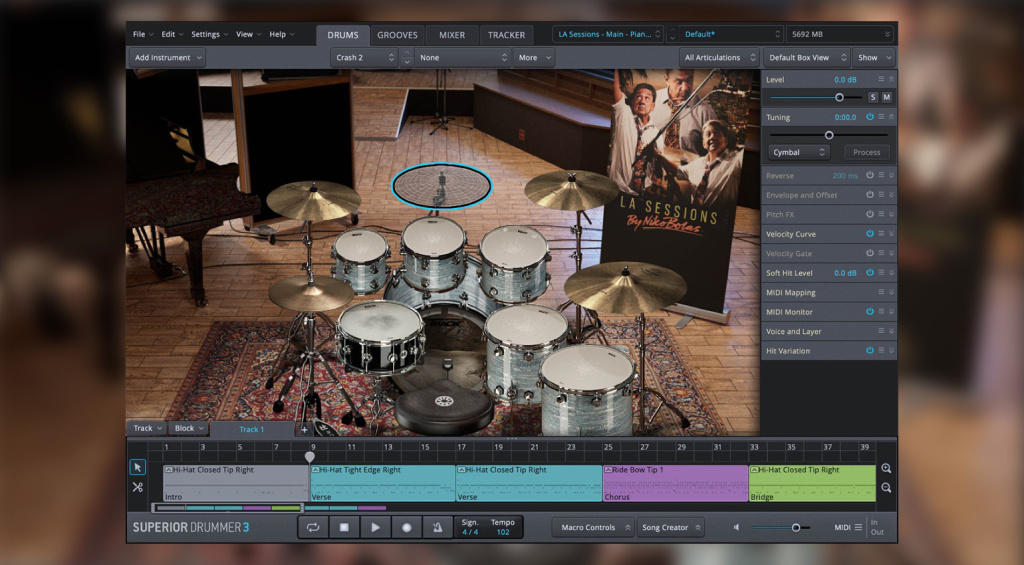This screenshot has height=565, width=1024.
Task: Click the ride cymbal on the right
Action: [625, 286]
